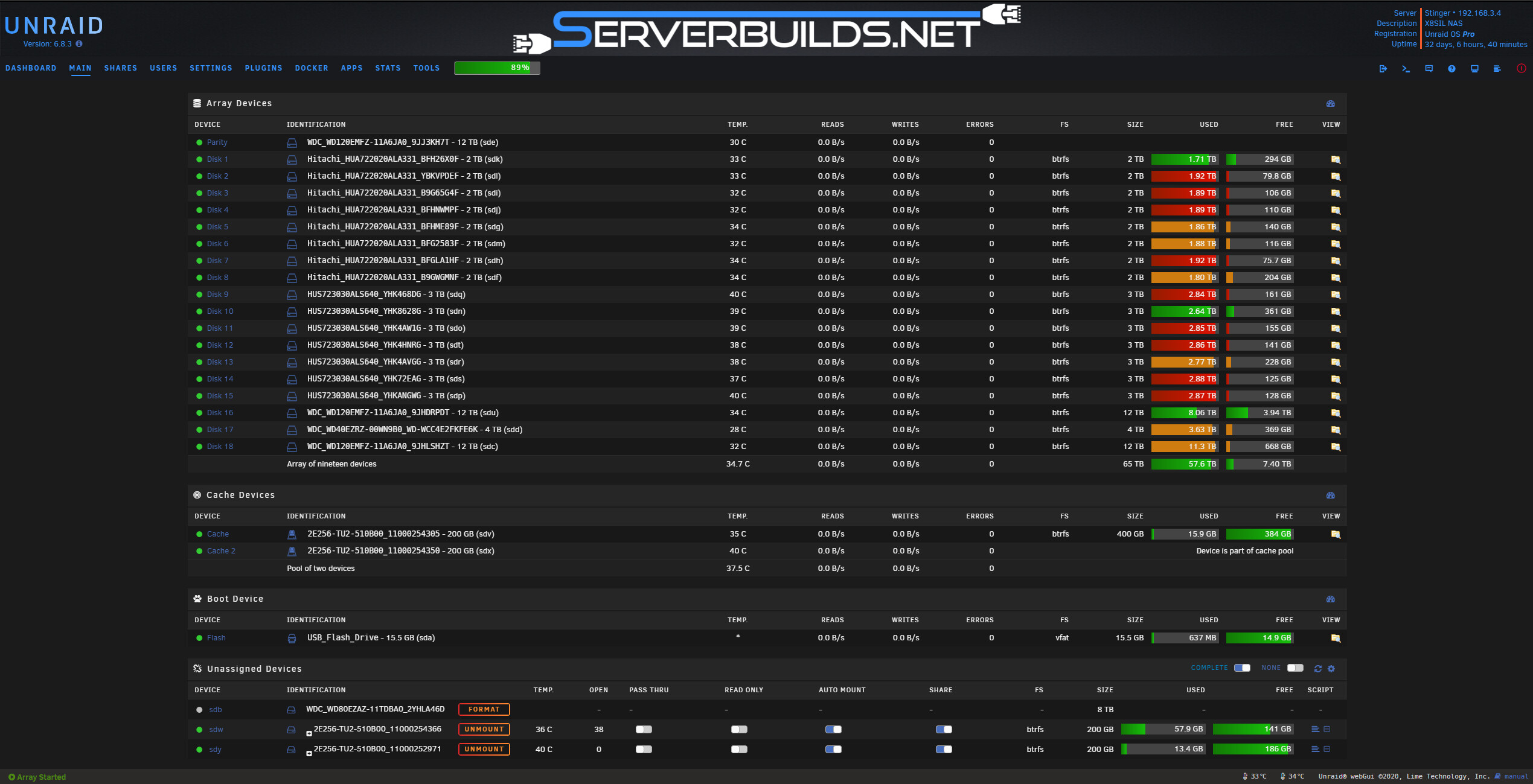Click the Cache free bar 384 GB
1533x784 pixels.
[x=1259, y=535]
